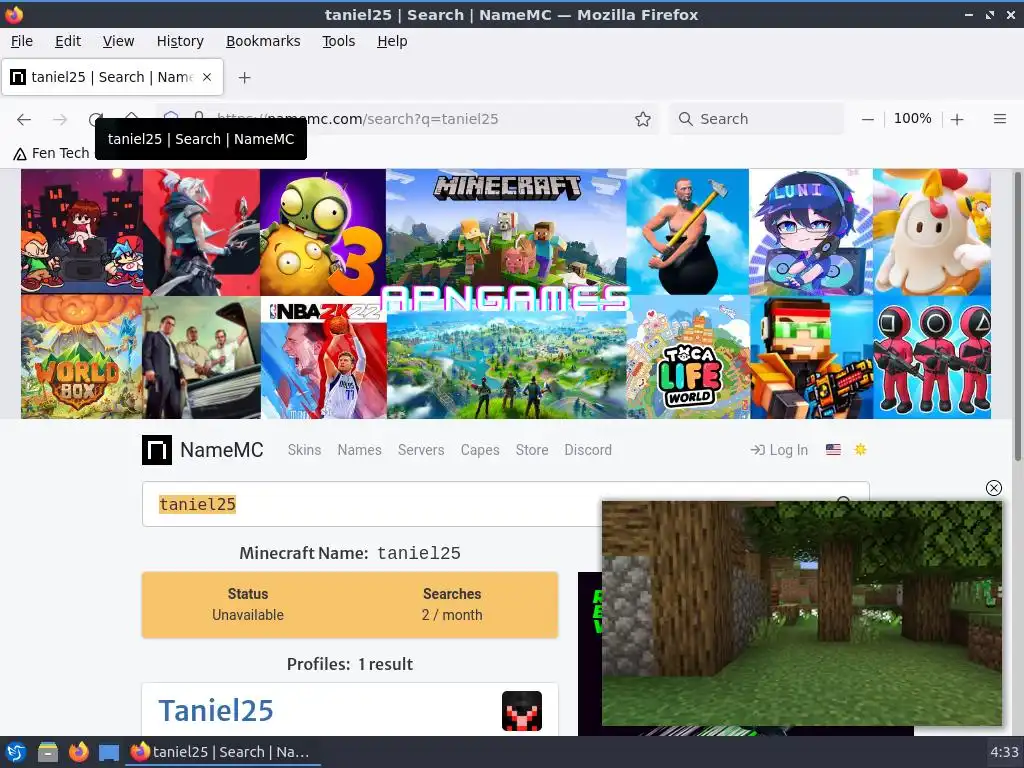
Task: Change language using the US flag icon
Action: (833, 449)
